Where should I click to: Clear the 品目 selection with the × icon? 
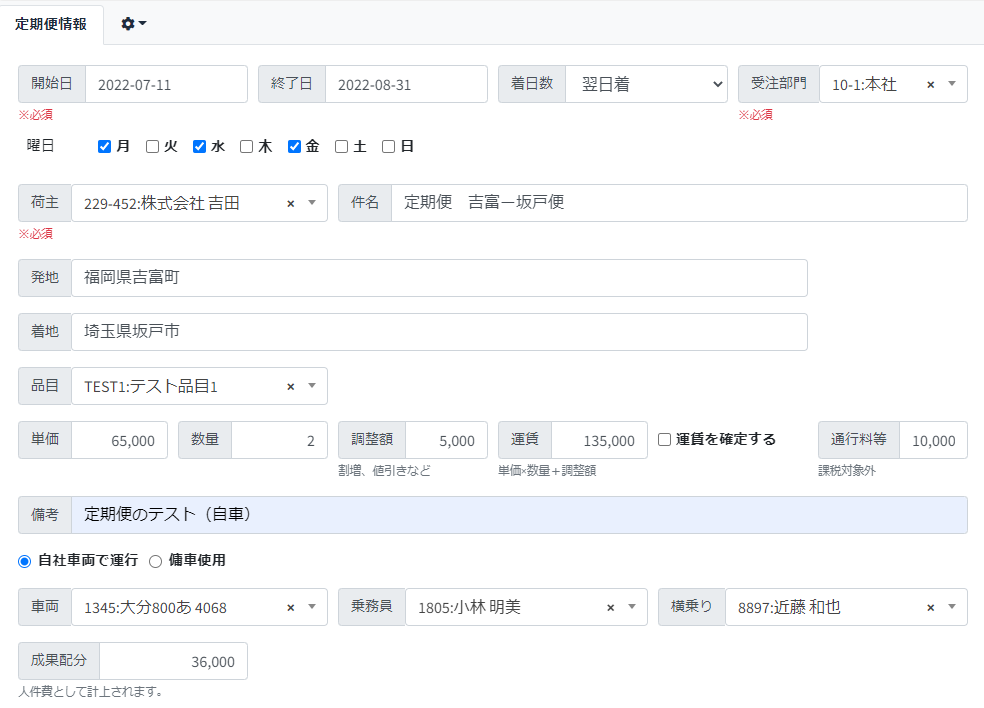tap(290, 386)
